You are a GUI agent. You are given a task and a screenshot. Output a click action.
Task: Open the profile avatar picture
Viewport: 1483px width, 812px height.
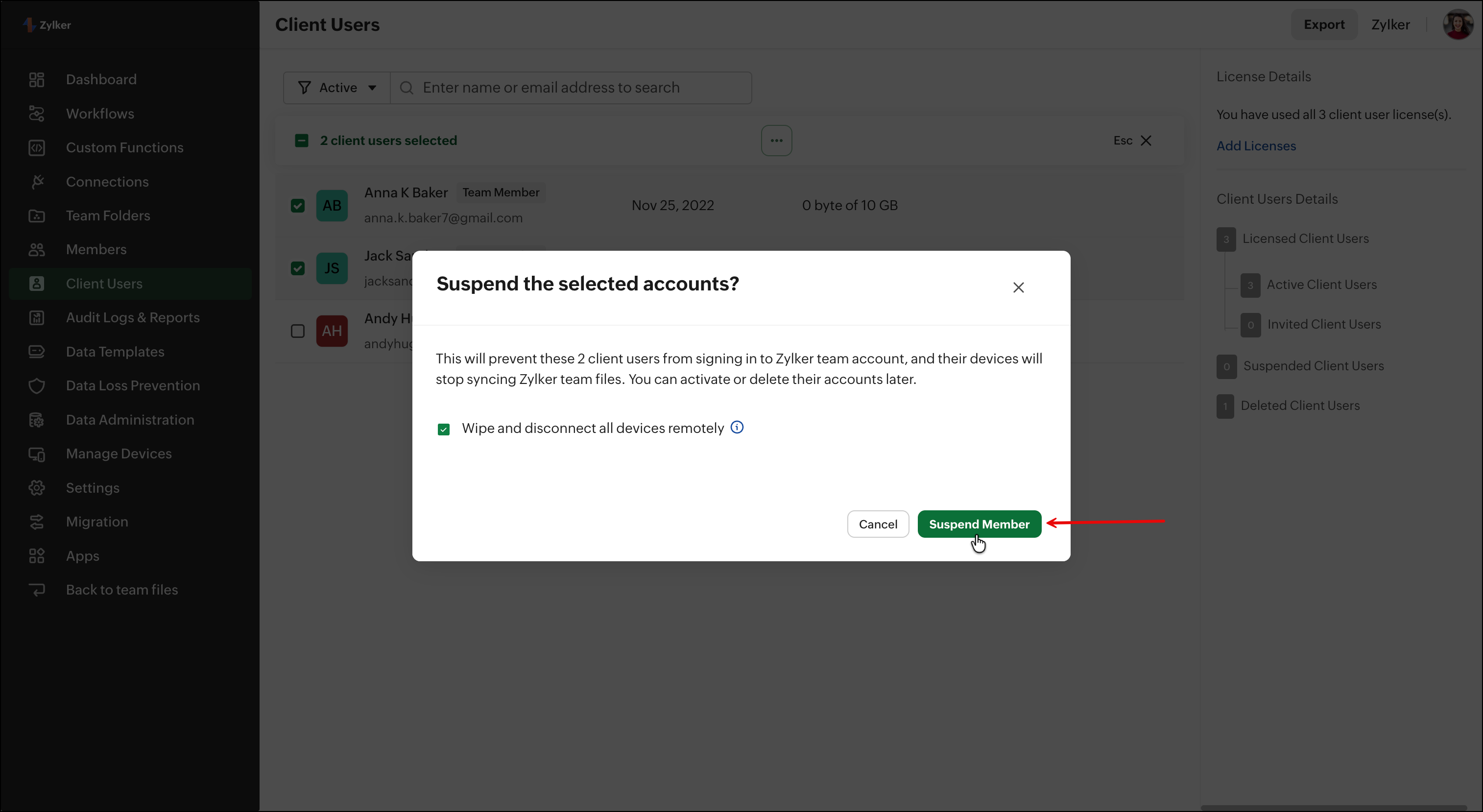point(1458,24)
